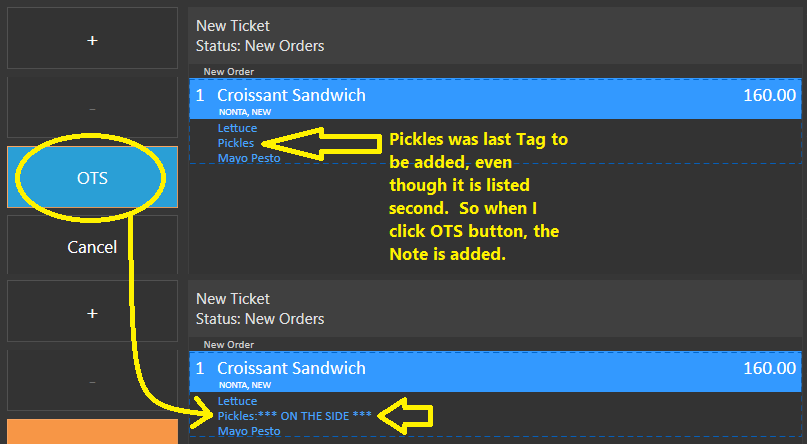The image size is (807, 444).
Task: Click the Cancel button
Action: tap(92, 245)
